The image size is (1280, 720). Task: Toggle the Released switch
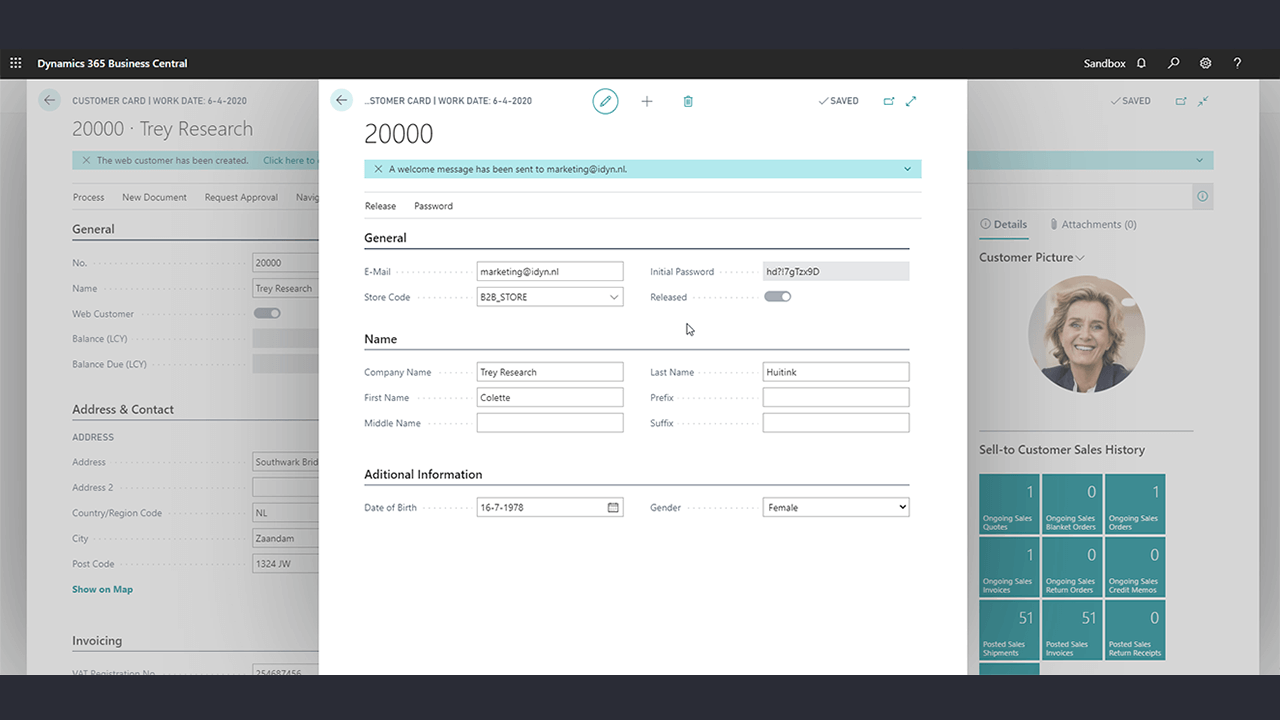click(777, 297)
